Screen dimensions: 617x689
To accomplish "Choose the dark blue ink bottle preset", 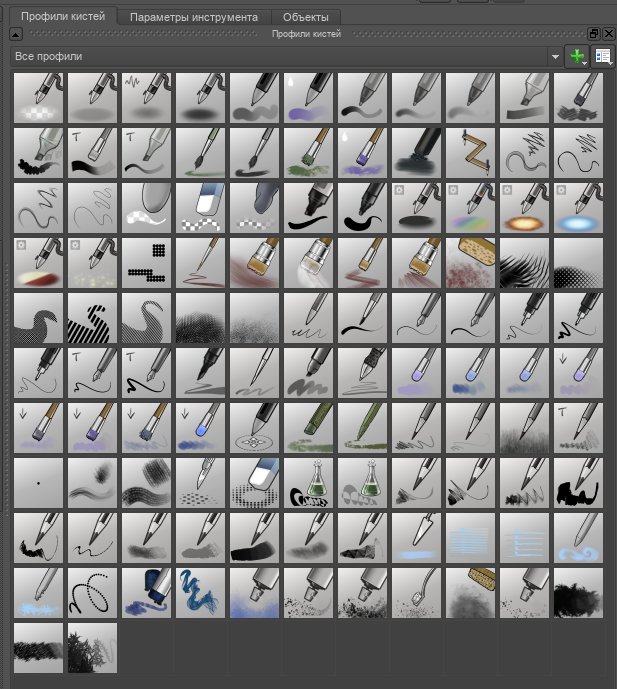I will (x=146, y=593).
